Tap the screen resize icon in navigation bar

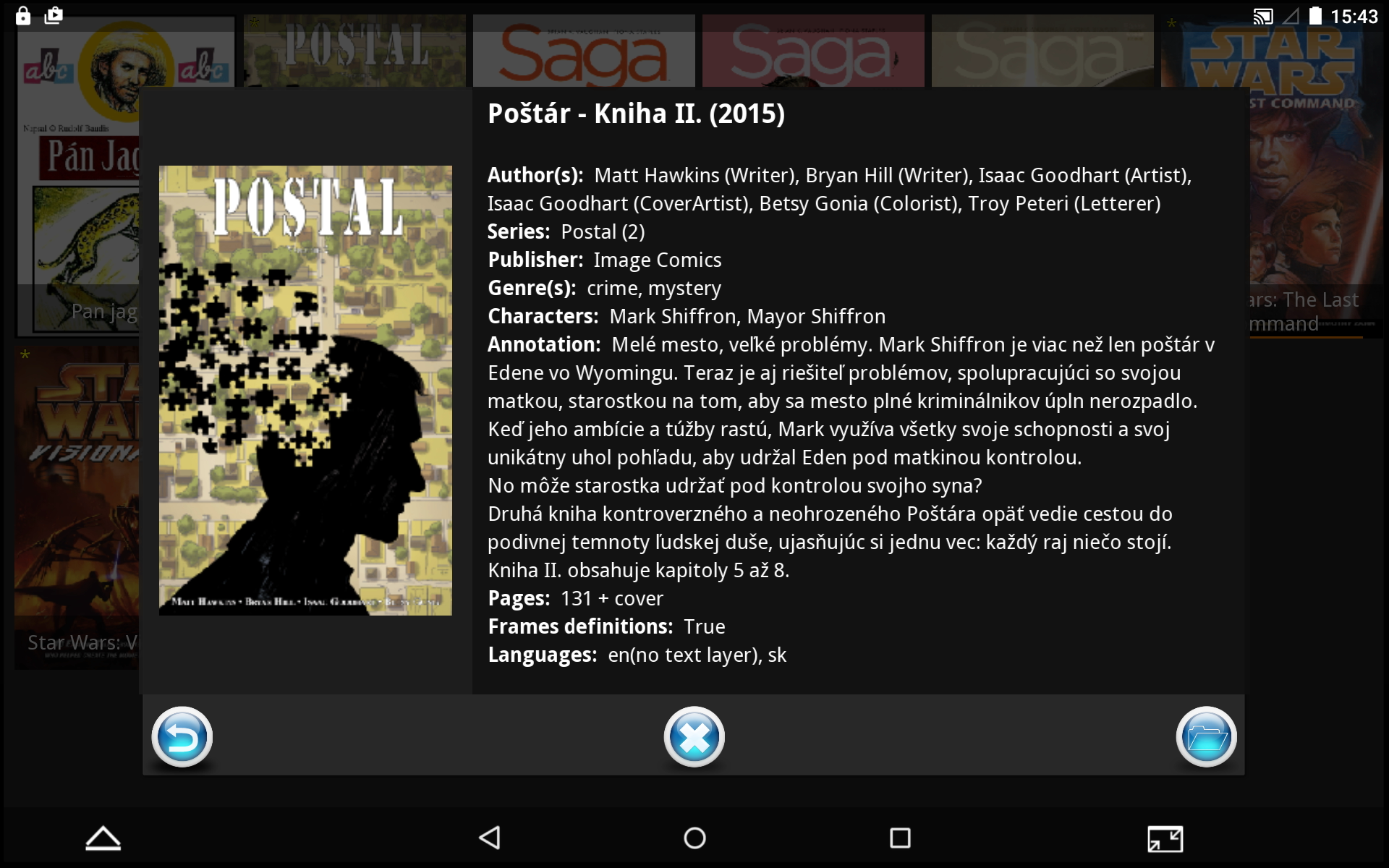1165,839
